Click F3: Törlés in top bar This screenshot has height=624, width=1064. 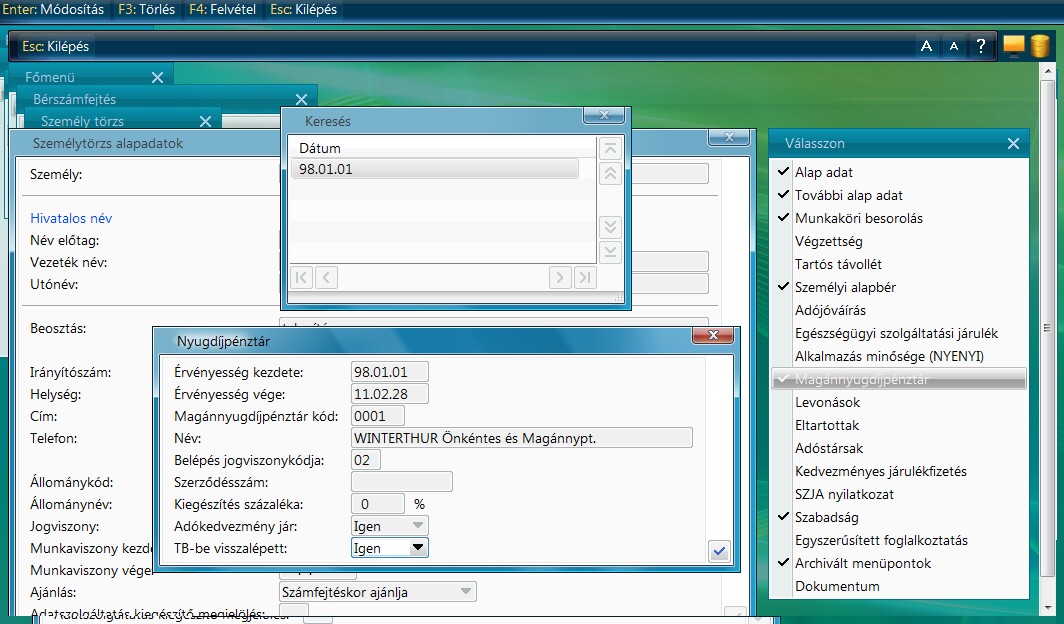[x=147, y=9]
